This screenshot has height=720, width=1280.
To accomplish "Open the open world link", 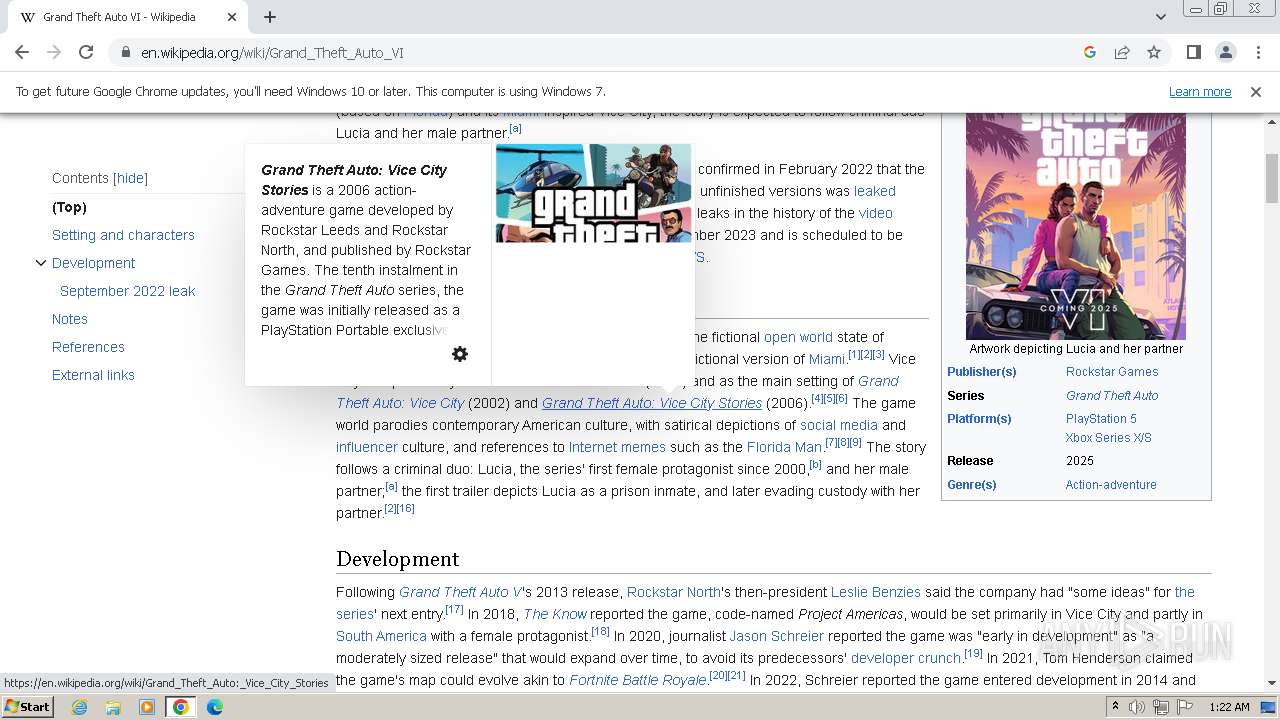I will (798, 337).
